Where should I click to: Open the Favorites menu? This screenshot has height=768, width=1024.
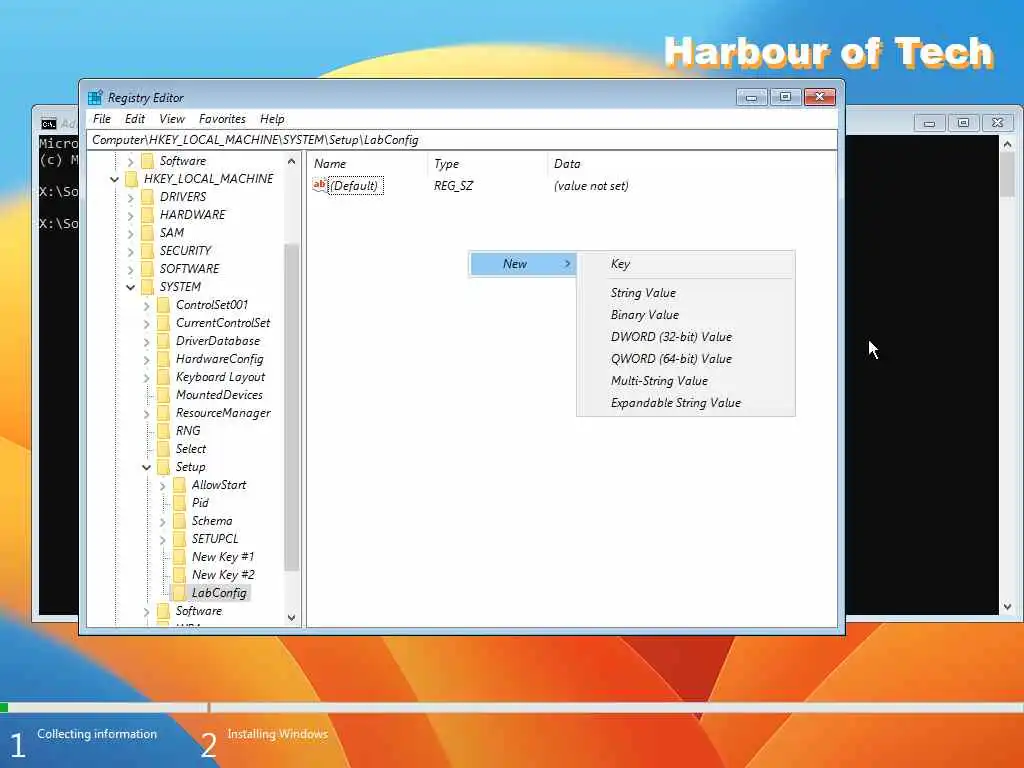pos(222,119)
